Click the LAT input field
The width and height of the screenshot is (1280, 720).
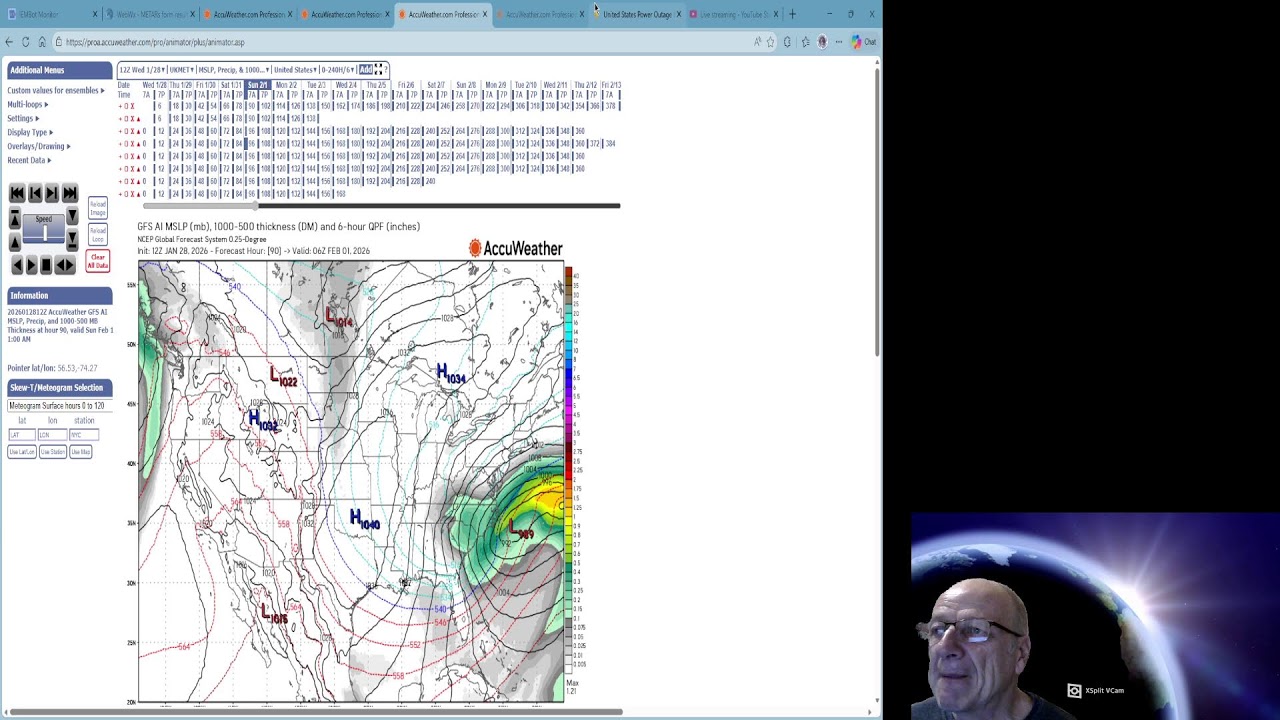tap(21, 435)
